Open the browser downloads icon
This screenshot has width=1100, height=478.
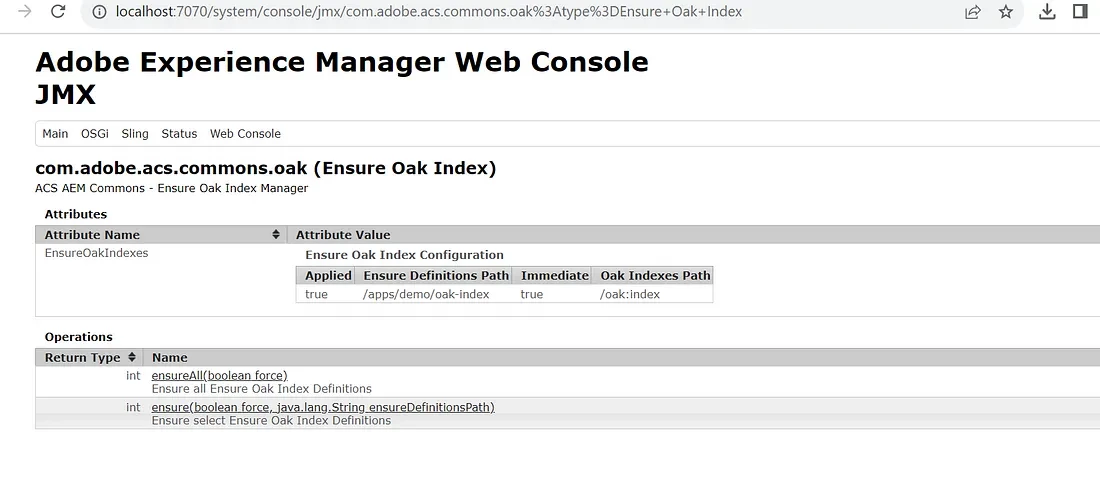coord(1047,12)
